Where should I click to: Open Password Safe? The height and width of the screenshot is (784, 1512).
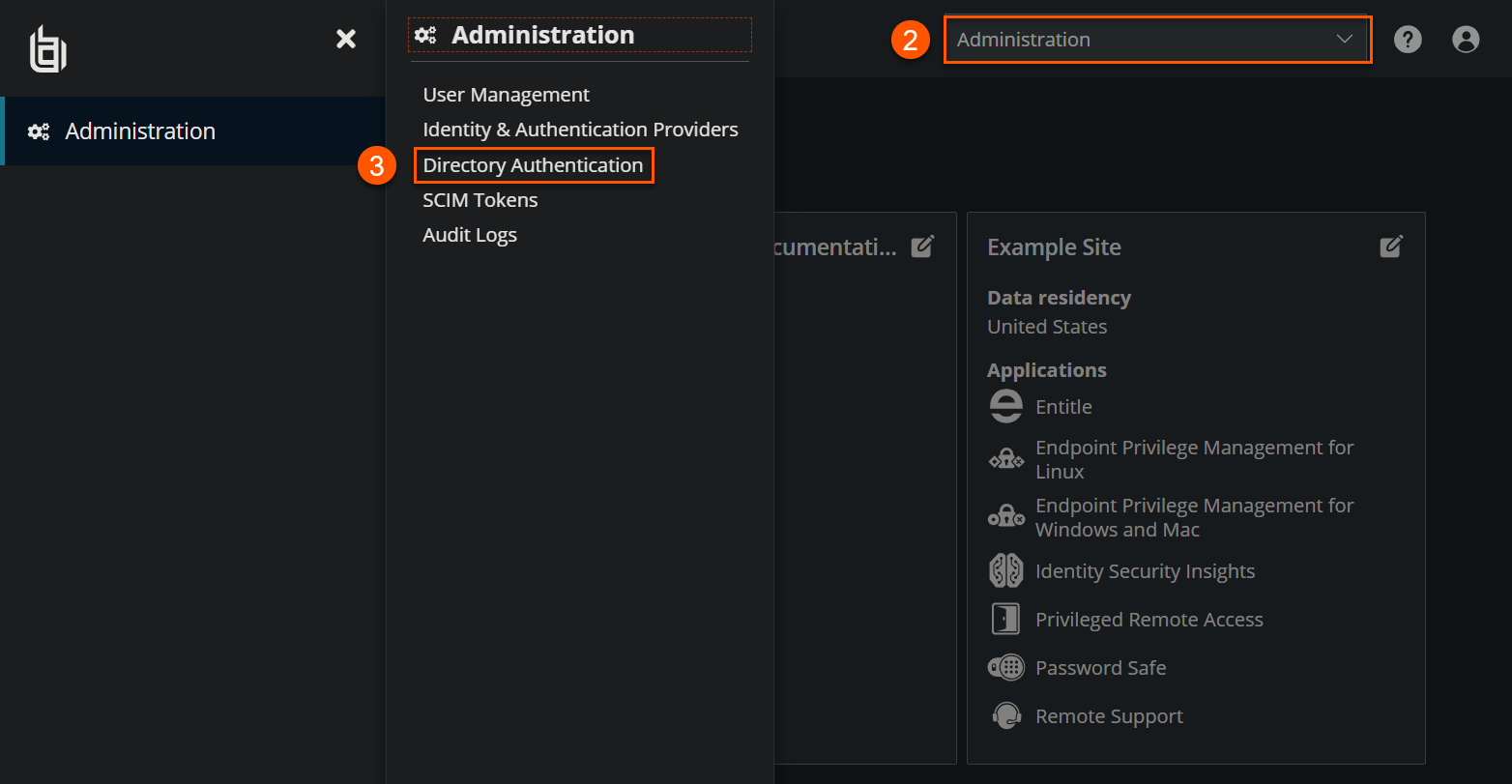(x=1100, y=668)
